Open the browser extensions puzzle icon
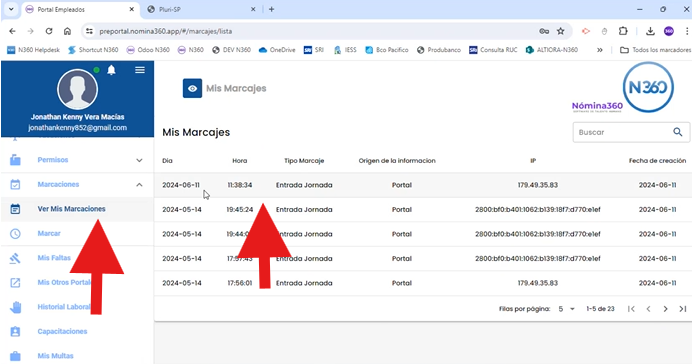 623,31
